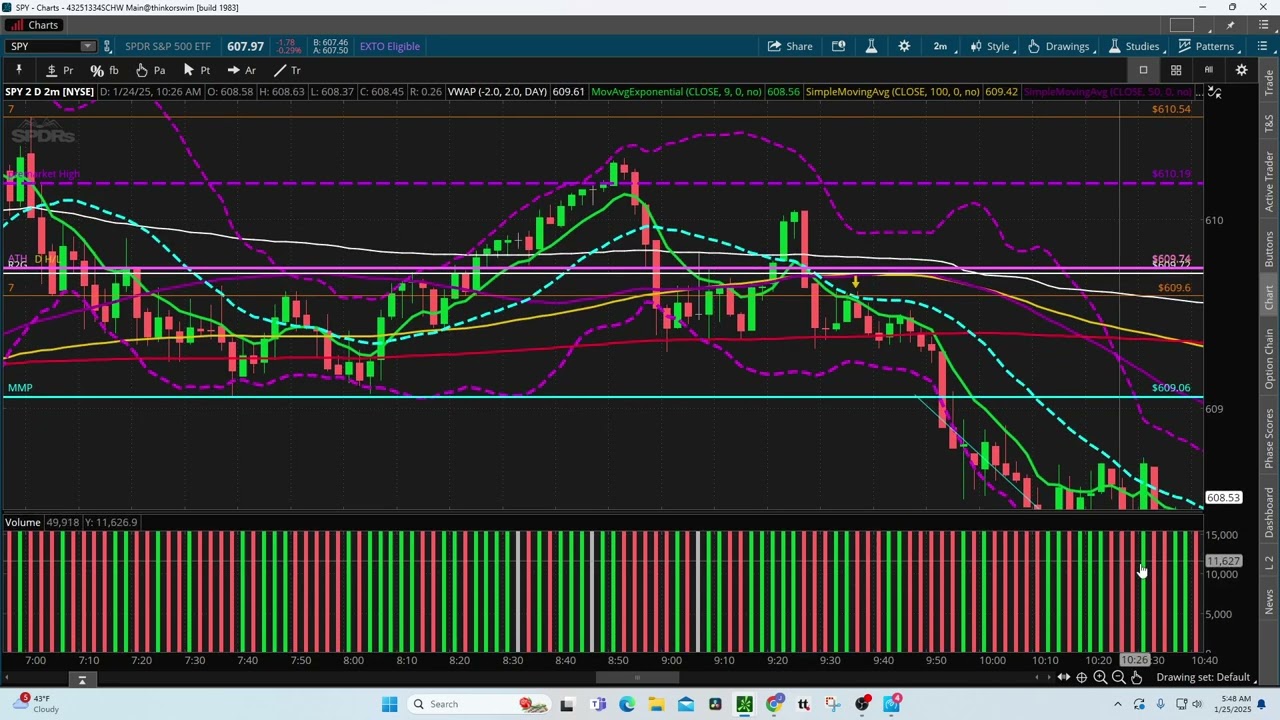Open the weather widget showing 43°F
Viewport: 1280px width, 720px height.
[x=34, y=704]
